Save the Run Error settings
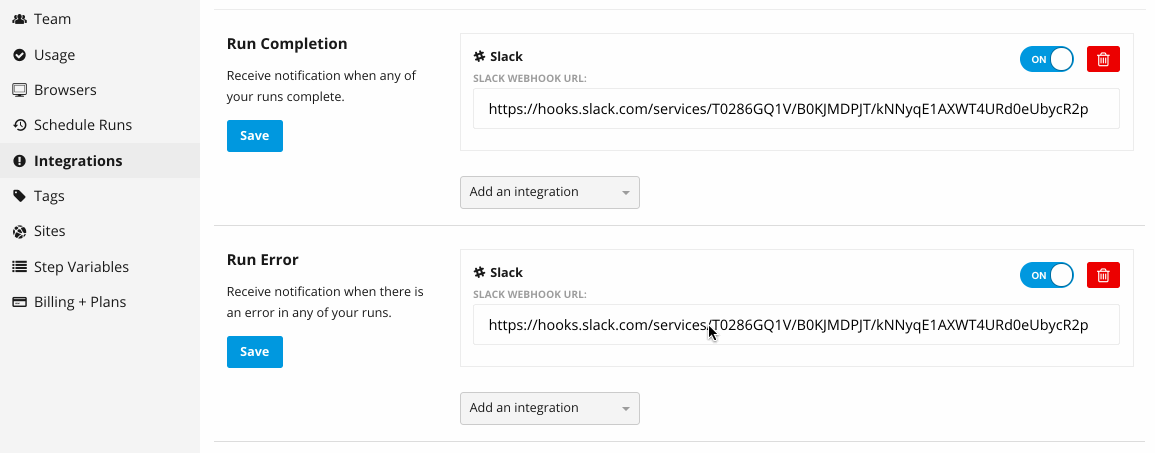Viewport: 1155px width, 453px height. point(255,352)
